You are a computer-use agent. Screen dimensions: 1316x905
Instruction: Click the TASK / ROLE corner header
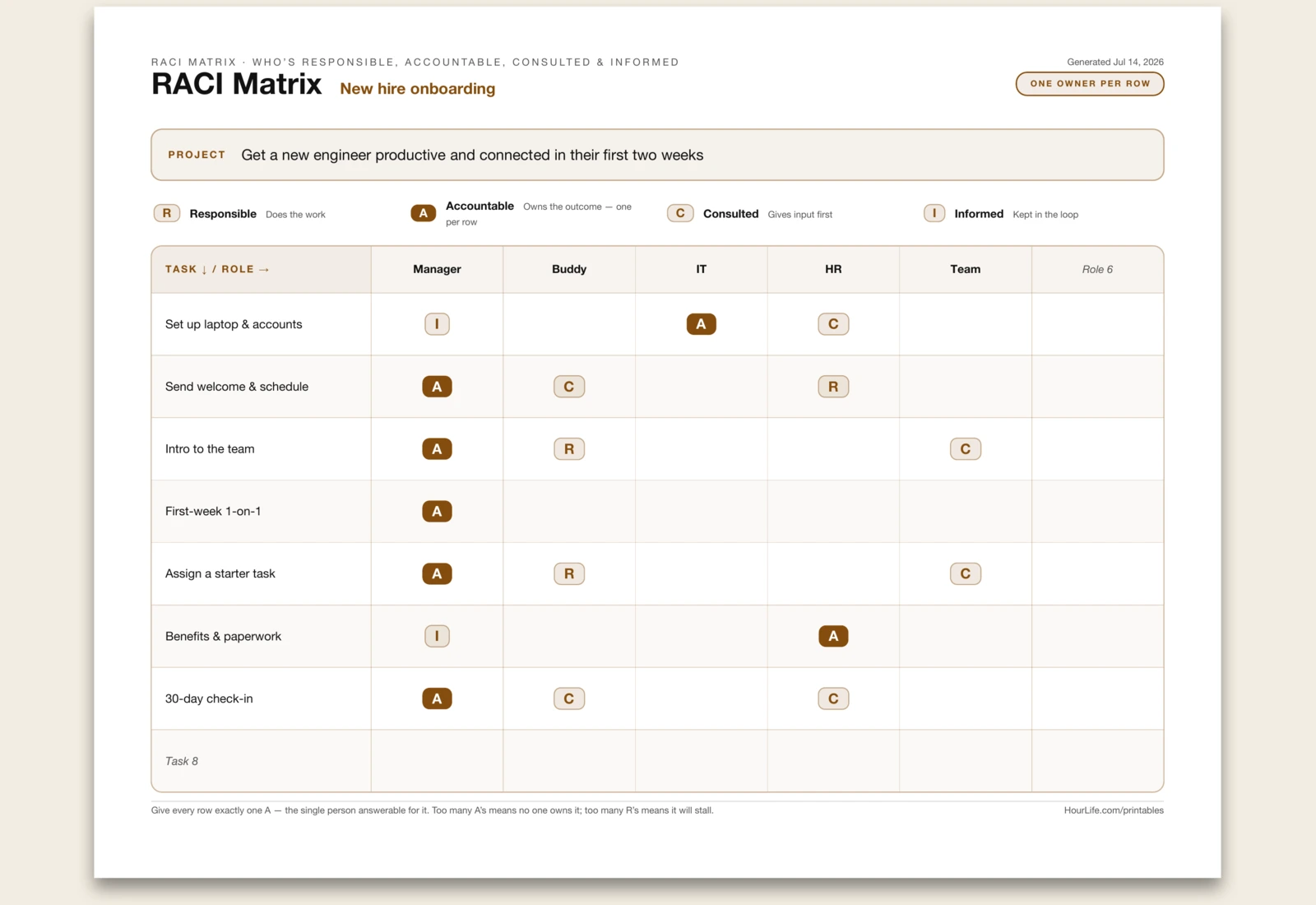[262, 269]
